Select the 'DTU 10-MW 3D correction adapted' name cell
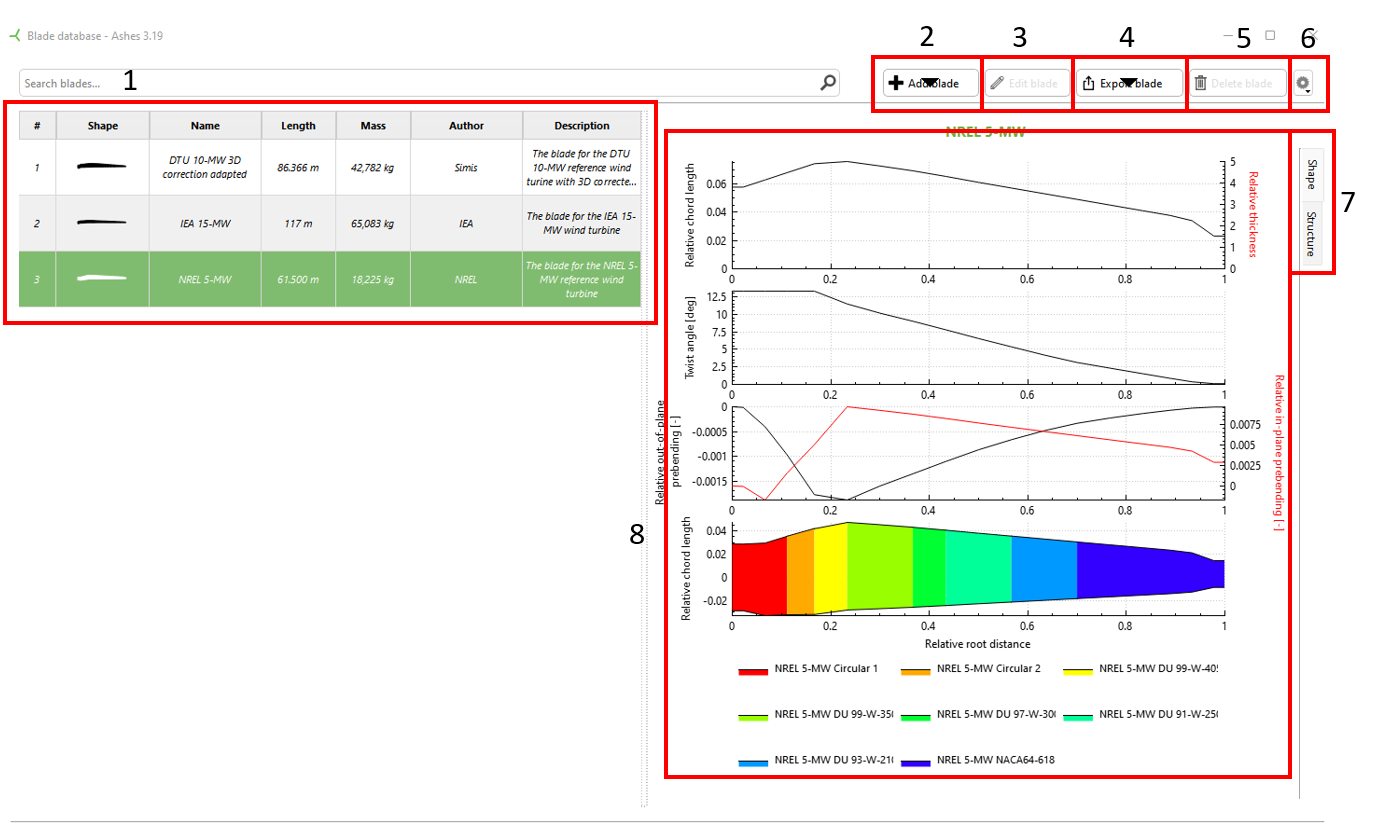This screenshot has height=830, width=1374. pos(206,167)
